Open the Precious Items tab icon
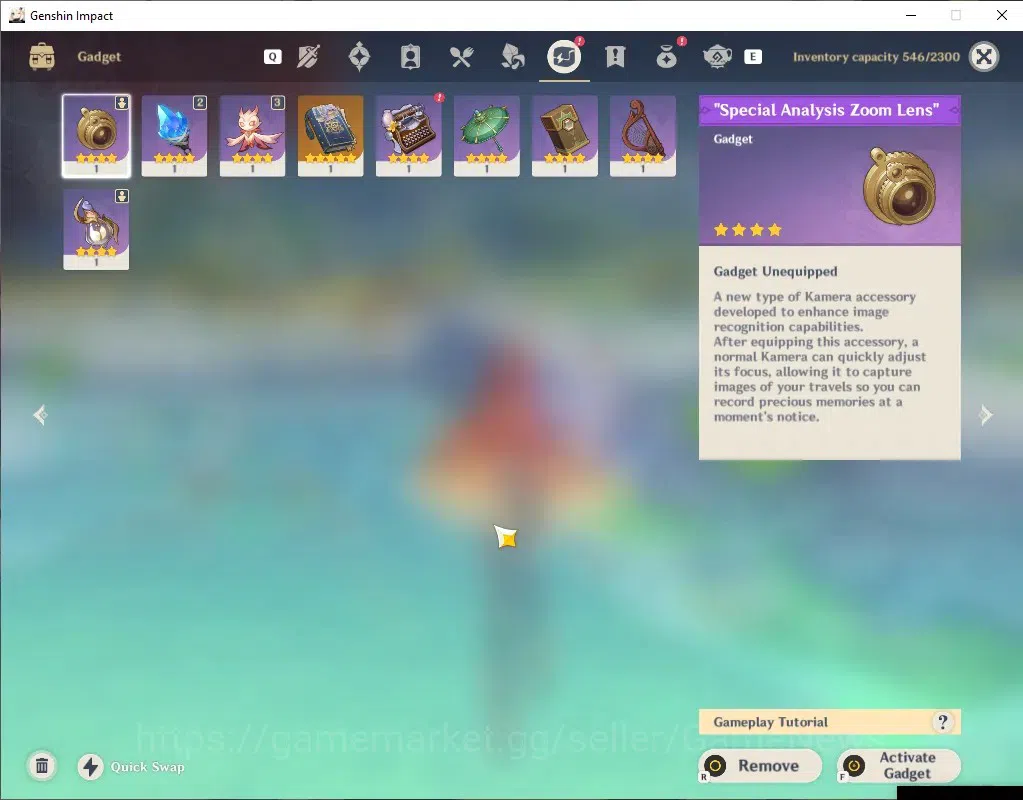The height and width of the screenshot is (800, 1023). (x=667, y=57)
